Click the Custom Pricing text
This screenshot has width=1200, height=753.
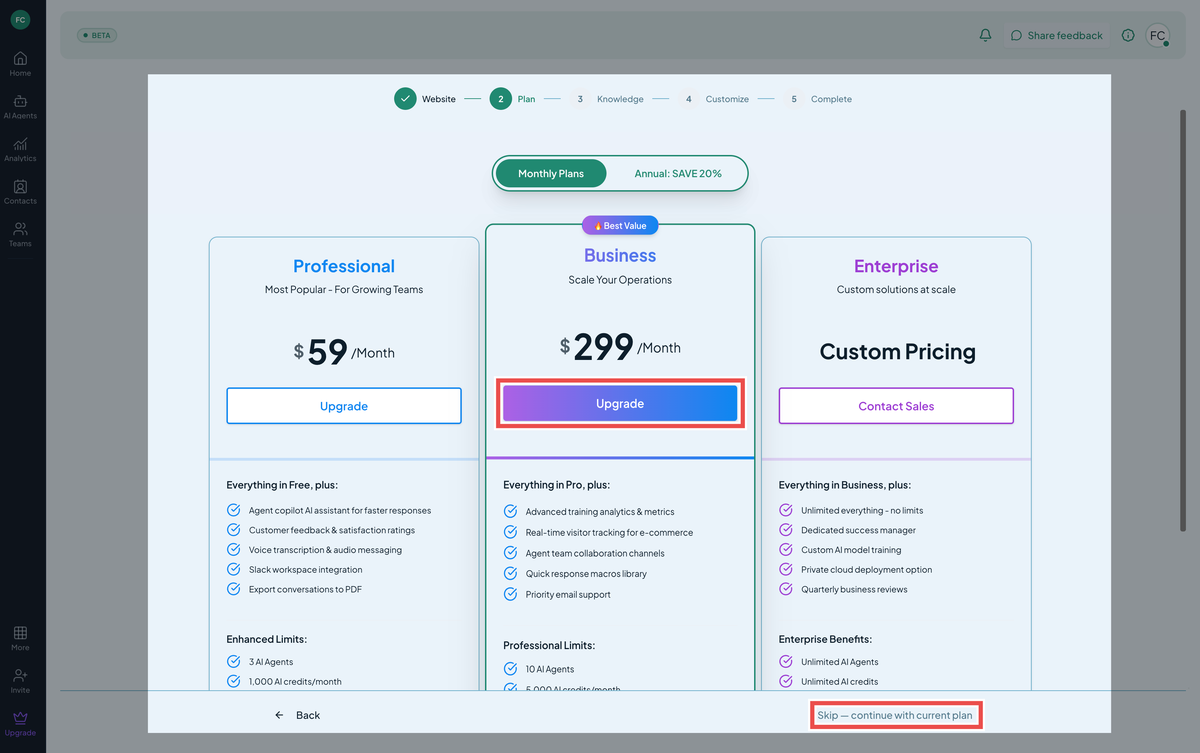897,352
